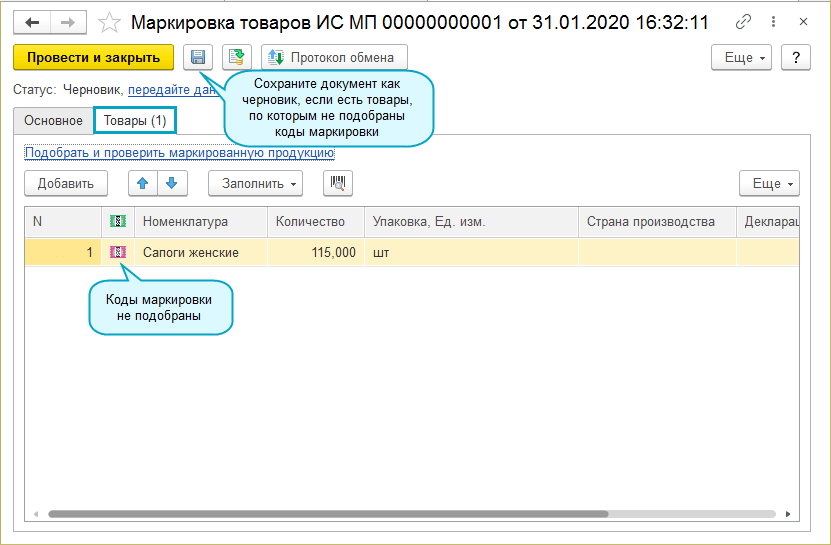
Task: Open the table's Еще dropdown menu
Action: (x=769, y=183)
